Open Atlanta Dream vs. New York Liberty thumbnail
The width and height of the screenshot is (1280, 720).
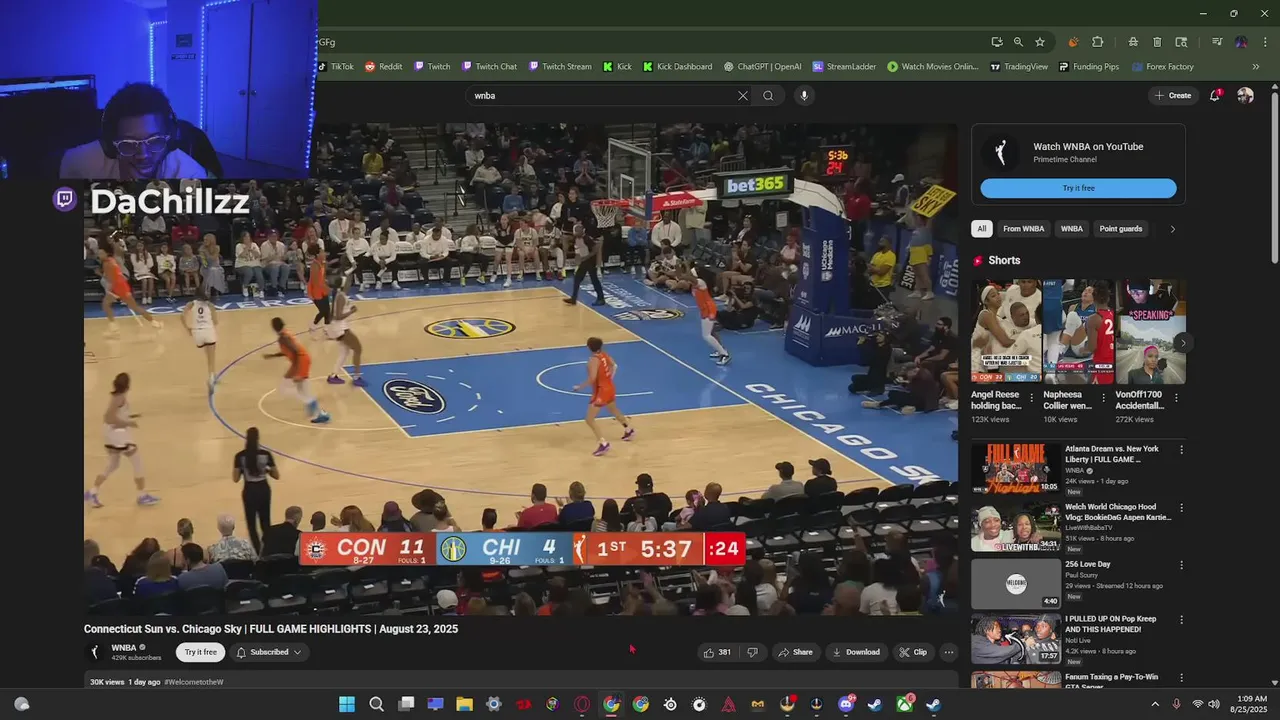click(x=1015, y=468)
